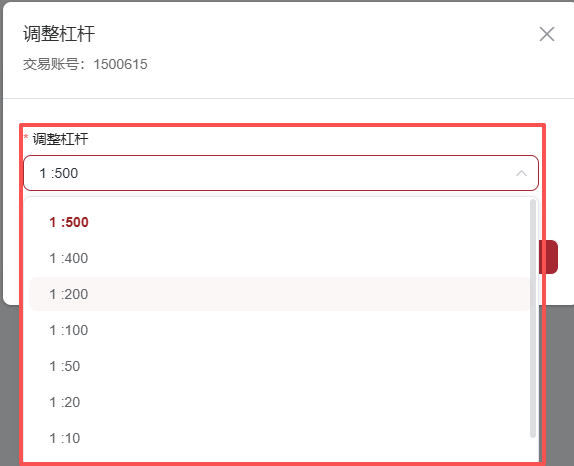Close the 调整杠杆 dialog with the X icon
This screenshot has height=466, width=574.
pyautogui.click(x=547, y=34)
